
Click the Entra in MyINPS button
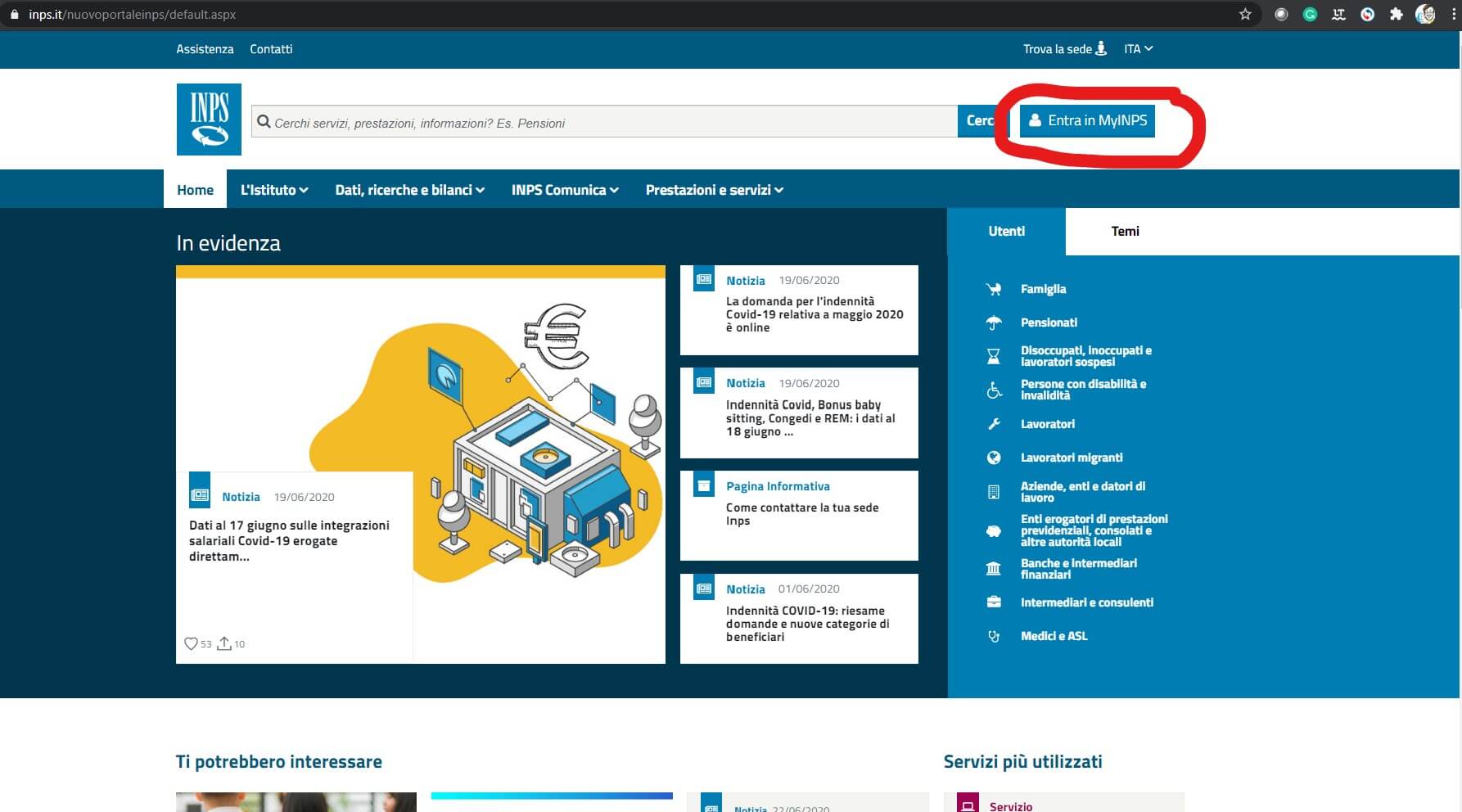(1087, 121)
